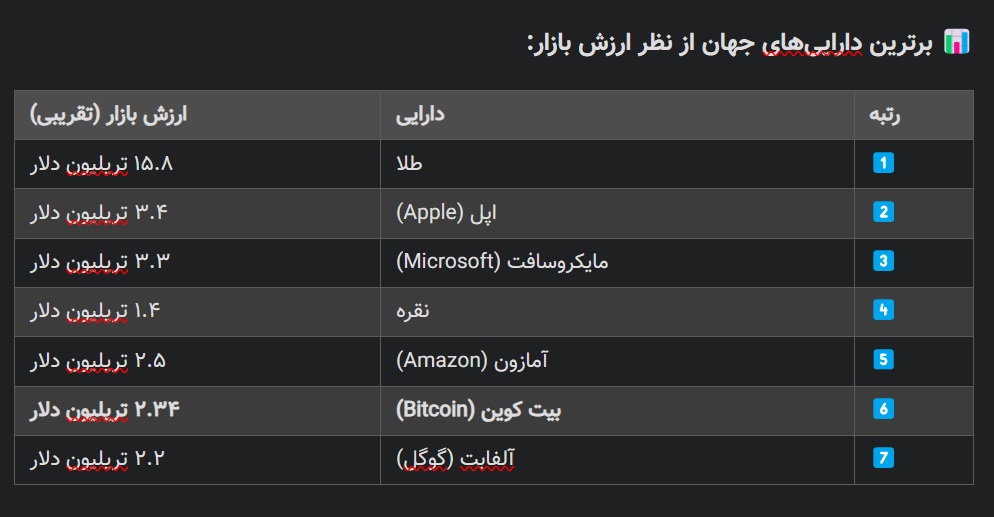Click the number 1 rank badge
This screenshot has height=517, width=994.
point(883,163)
